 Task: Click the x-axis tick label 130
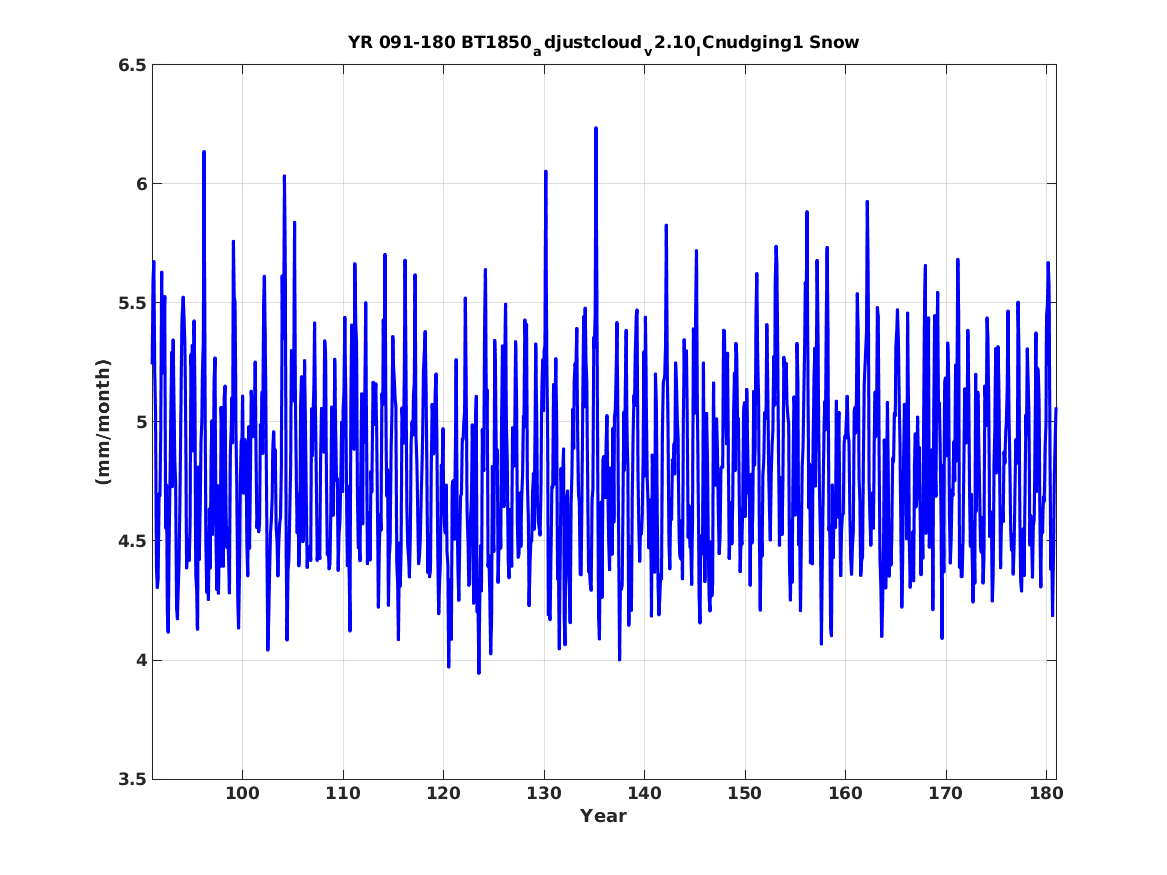543,794
